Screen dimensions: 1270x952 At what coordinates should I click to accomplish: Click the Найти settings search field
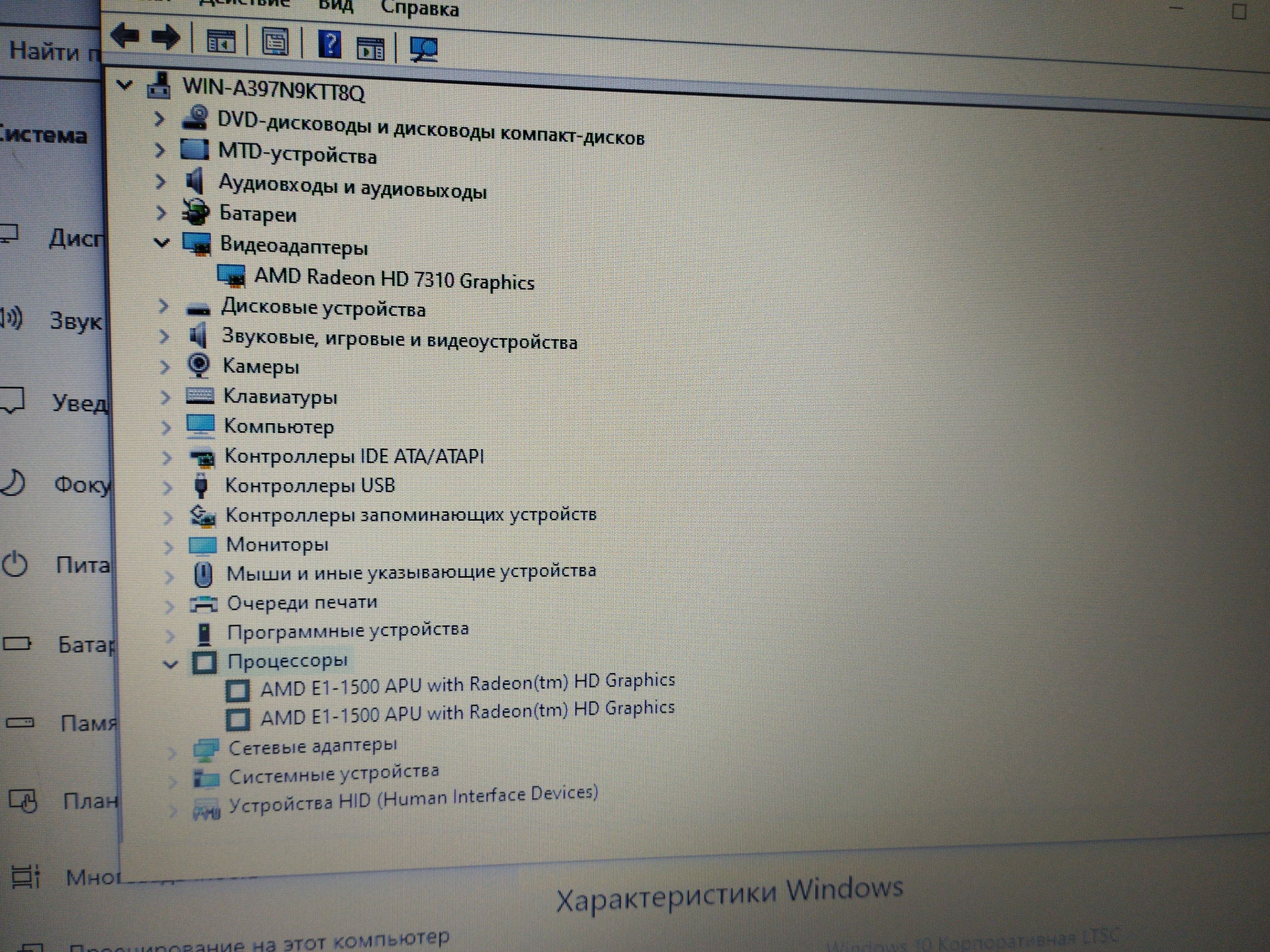pos(52,52)
